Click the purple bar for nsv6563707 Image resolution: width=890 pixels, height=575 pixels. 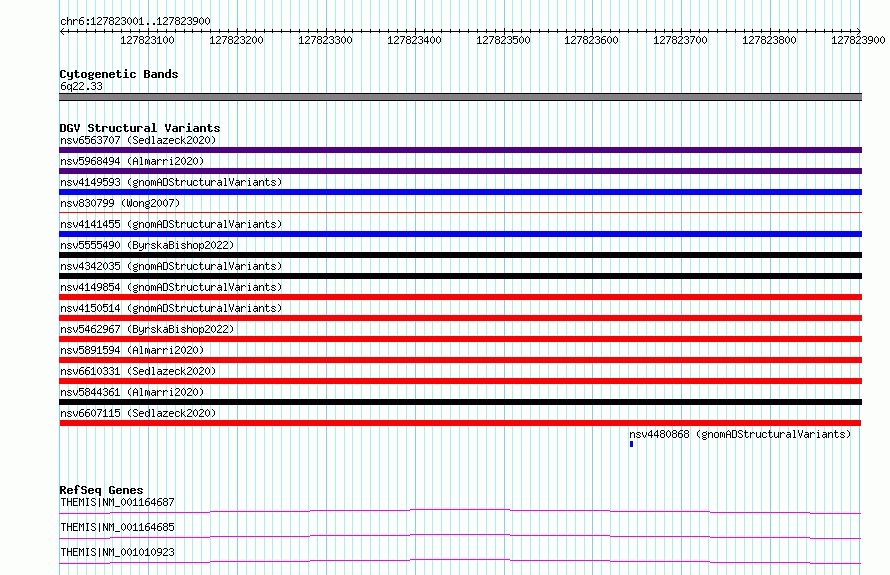(x=460, y=150)
